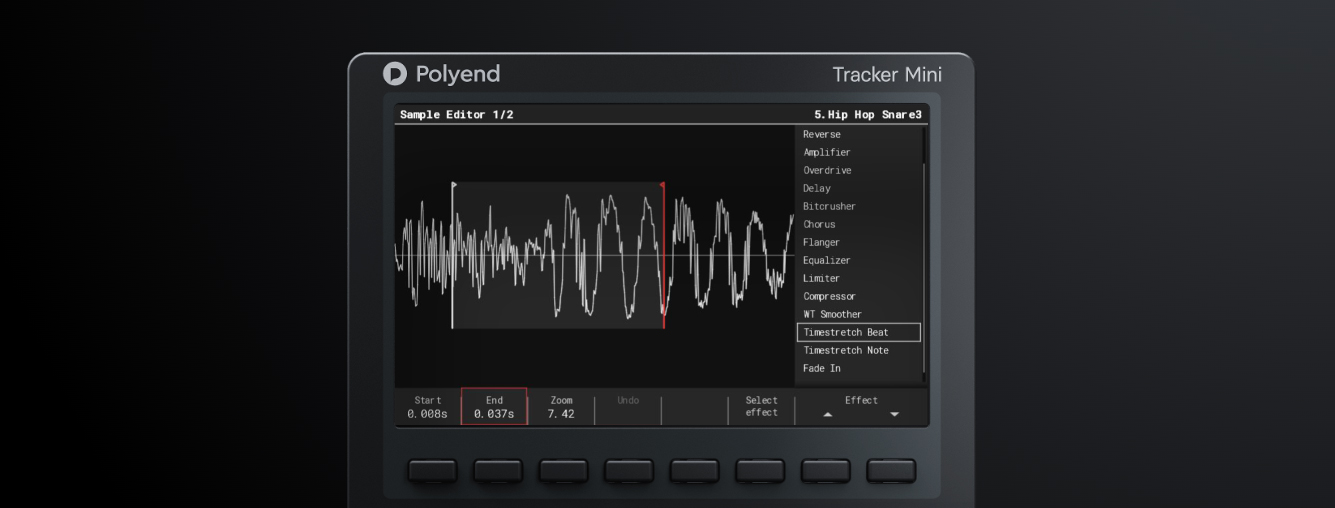1335x508 pixels.
Task: Select the Fade In effect
Action: (x=822, y=368)
